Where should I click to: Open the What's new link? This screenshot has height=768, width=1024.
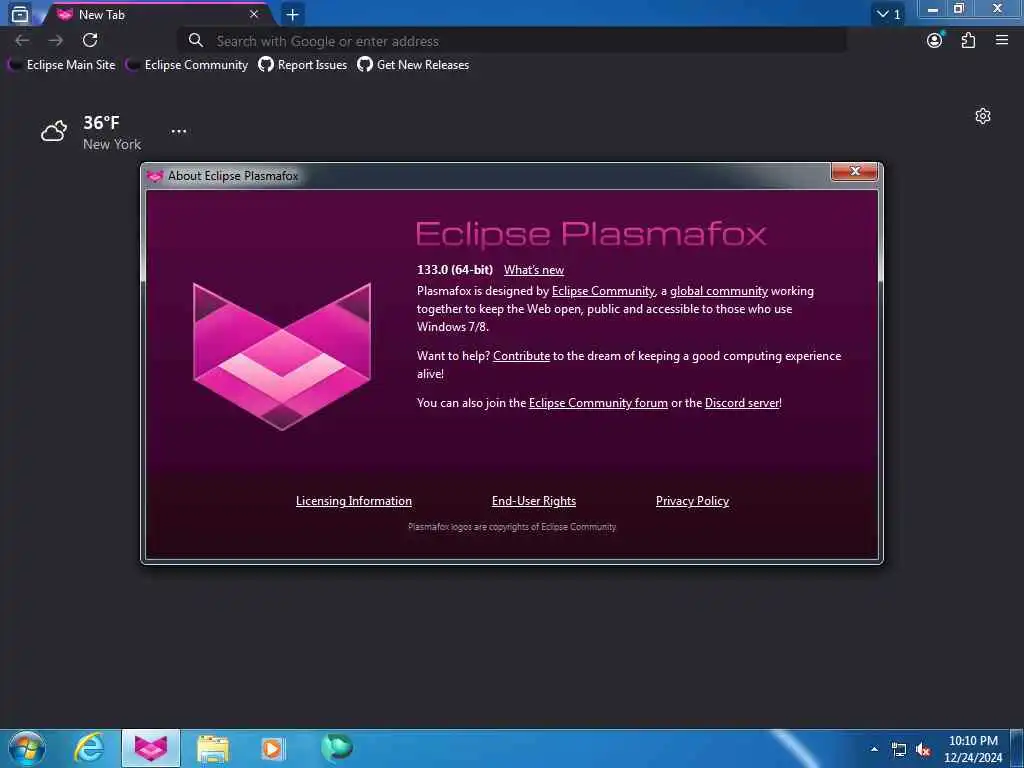pos(534,270)
